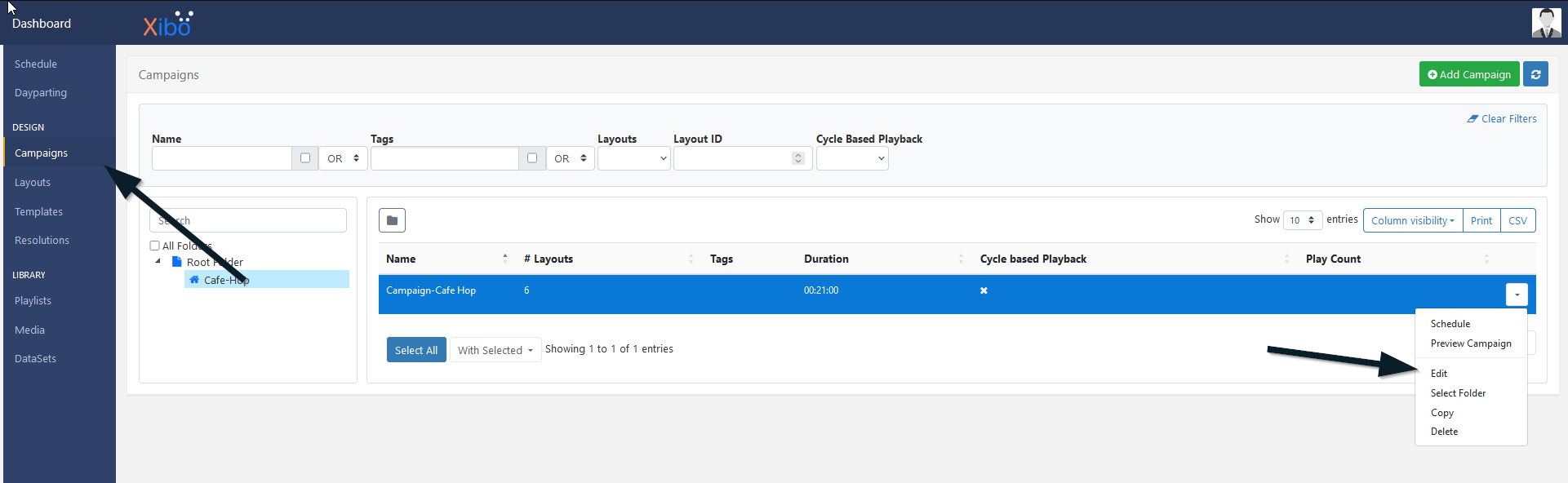Choose Delete from the row menu

[1444, 432]
